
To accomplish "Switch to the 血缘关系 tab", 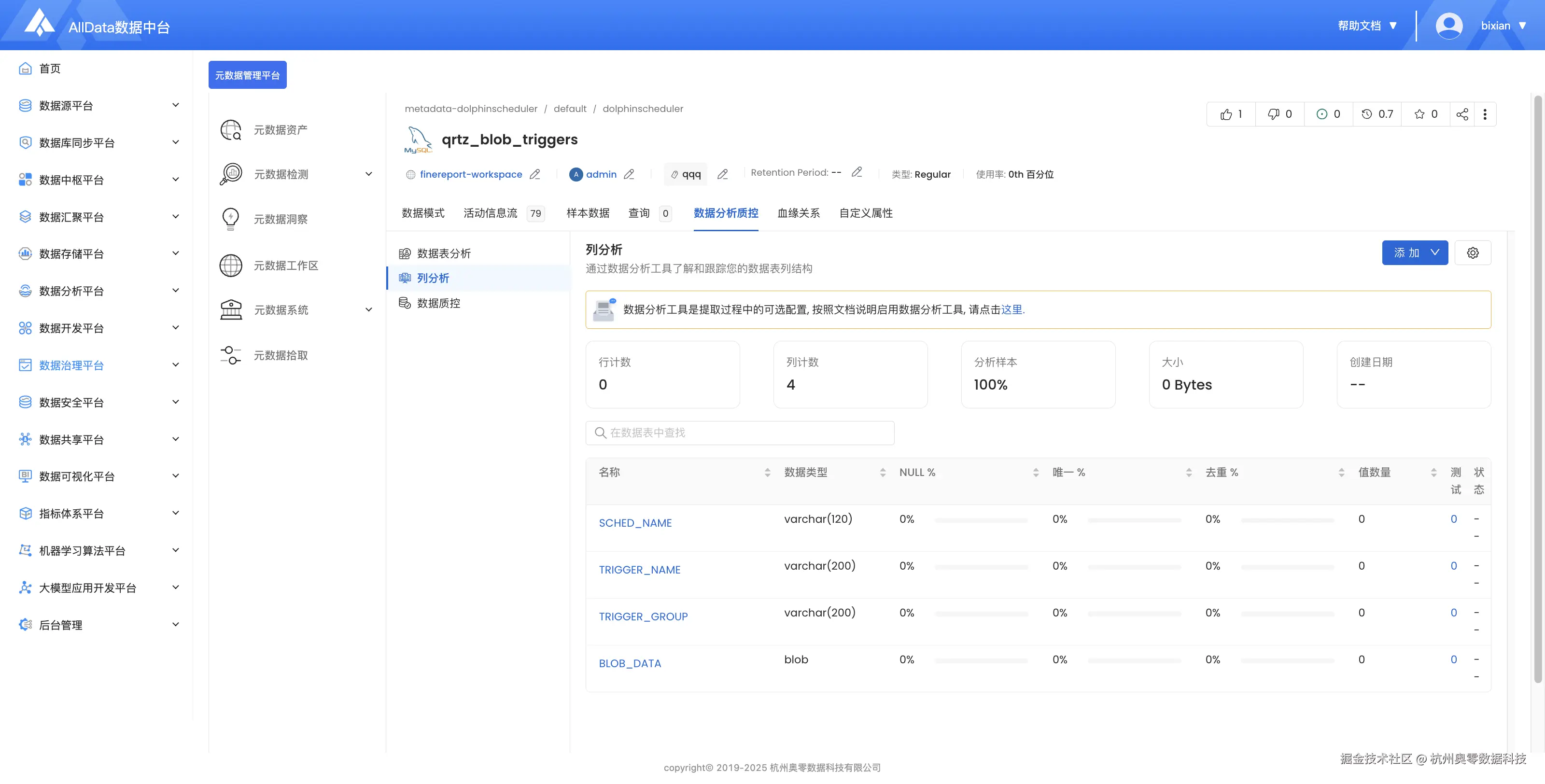I will click(798, 213).
